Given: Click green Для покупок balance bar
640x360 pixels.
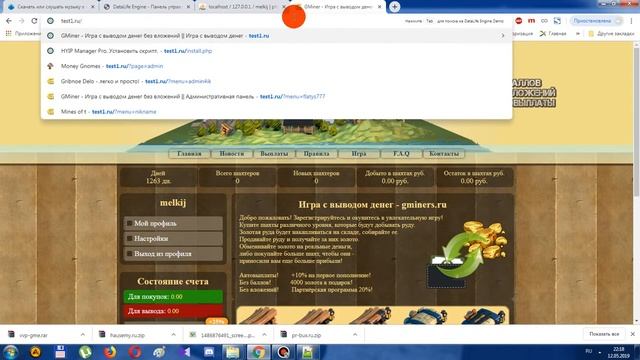Looking at the screenshot, I should [x=173, y=297].
